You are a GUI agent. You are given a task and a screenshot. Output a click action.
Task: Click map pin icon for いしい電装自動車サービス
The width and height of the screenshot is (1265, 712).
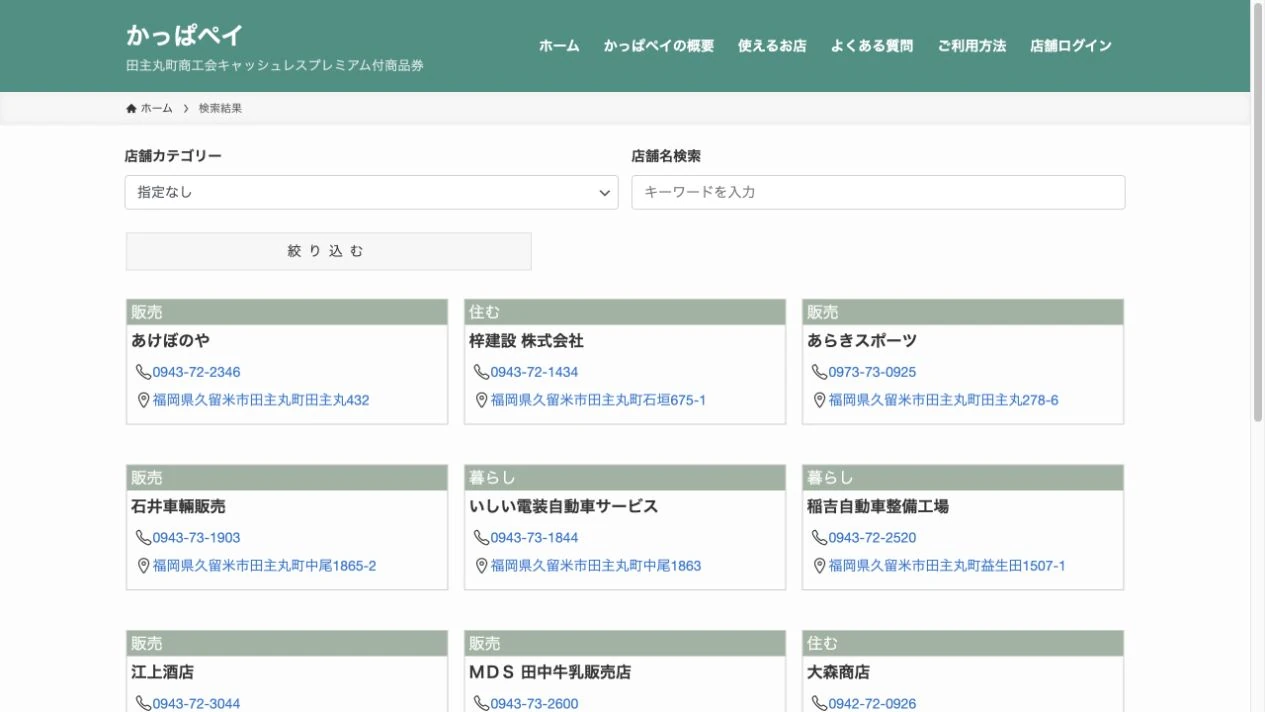point(481,566)
